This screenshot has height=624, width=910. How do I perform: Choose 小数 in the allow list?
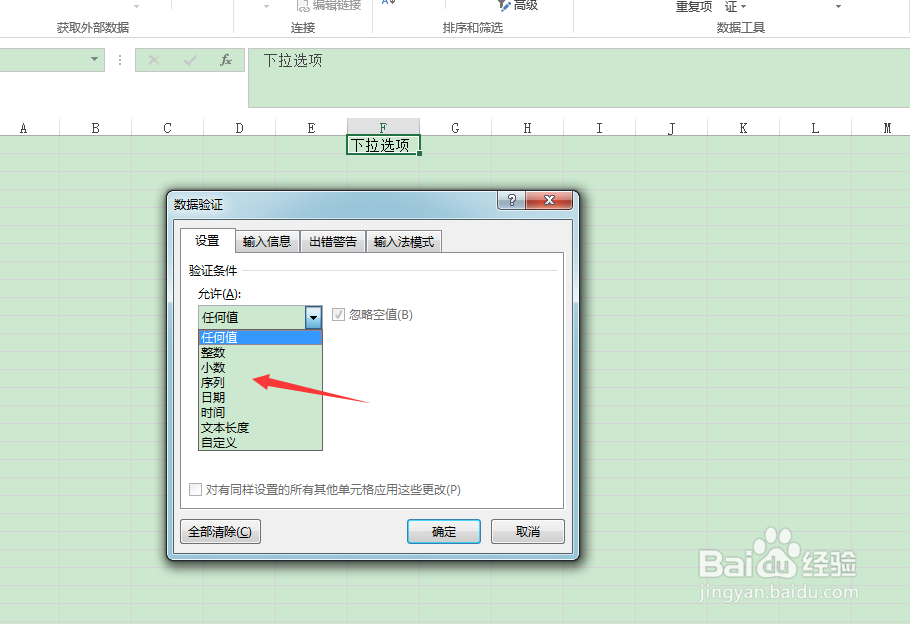(x=260, y=367)
